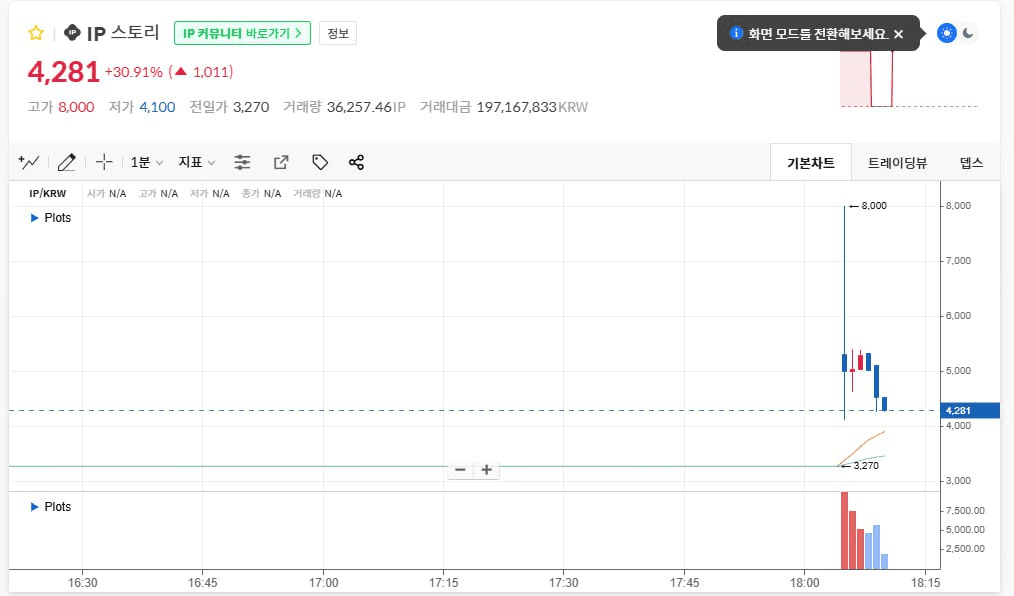
Task: Expand Plots in the volume pane
Action: point(50,507)
